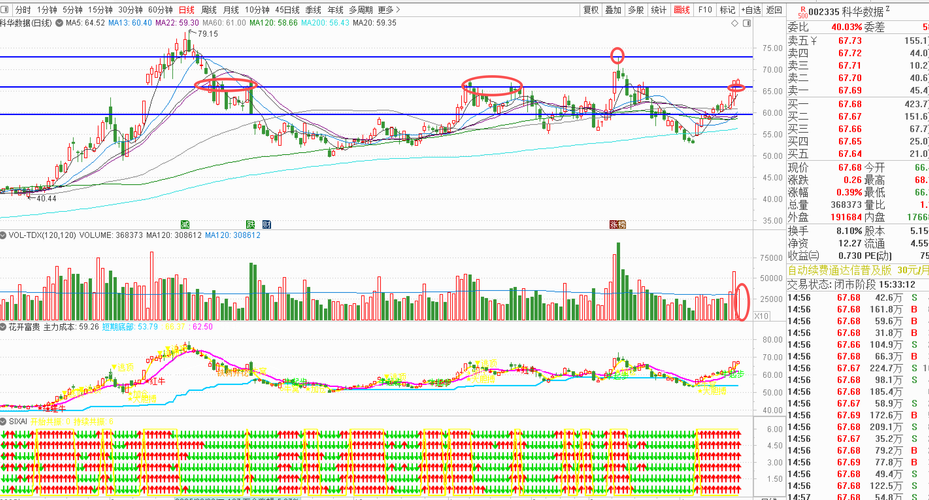The height and width of the screenshot is (500, 929).
Task: Select the 5分钟 period tab
Action: tap(72, 9)
